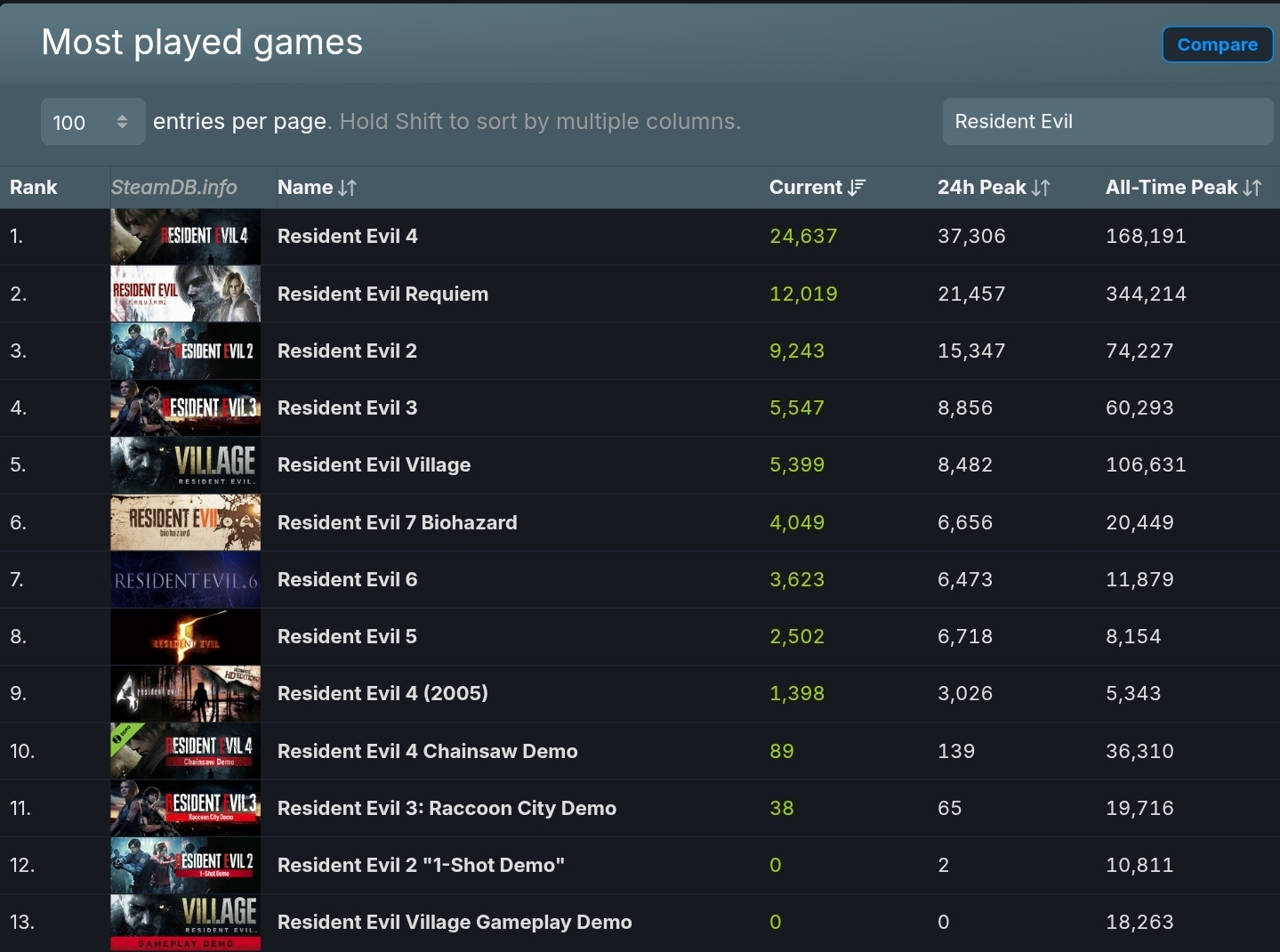
Task: Open Resident Evil Village Gameplay Demo link
Action: pos(455,922)
